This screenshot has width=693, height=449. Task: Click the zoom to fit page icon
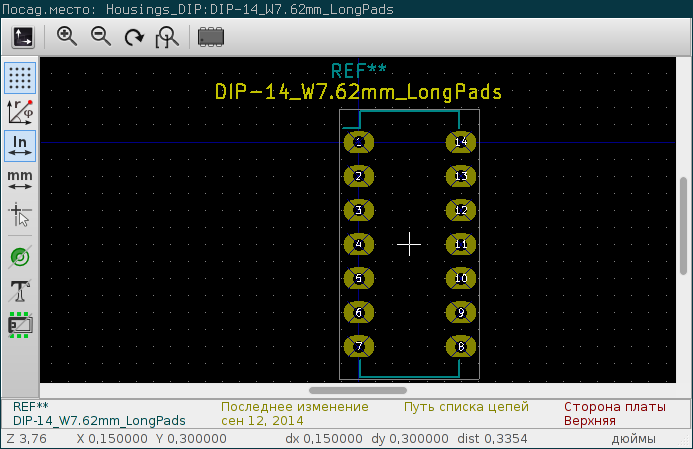167,37
